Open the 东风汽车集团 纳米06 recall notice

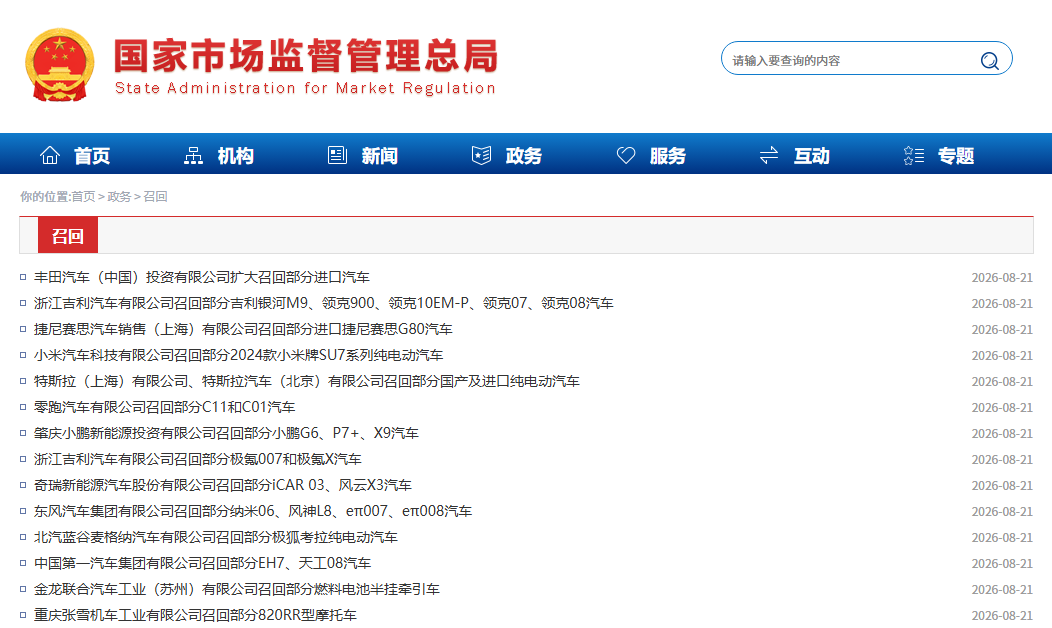[x=253, y=511]
